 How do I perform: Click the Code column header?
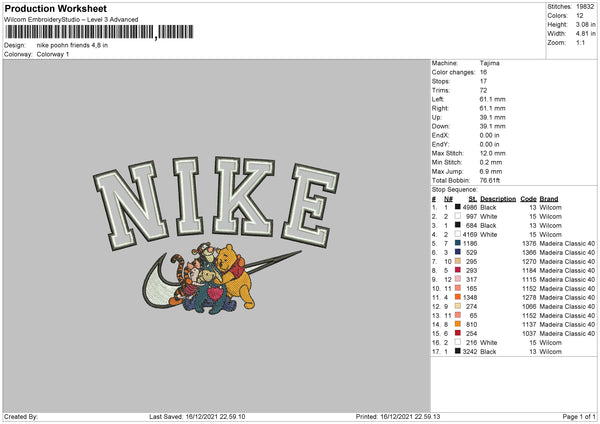click(528, 199)
